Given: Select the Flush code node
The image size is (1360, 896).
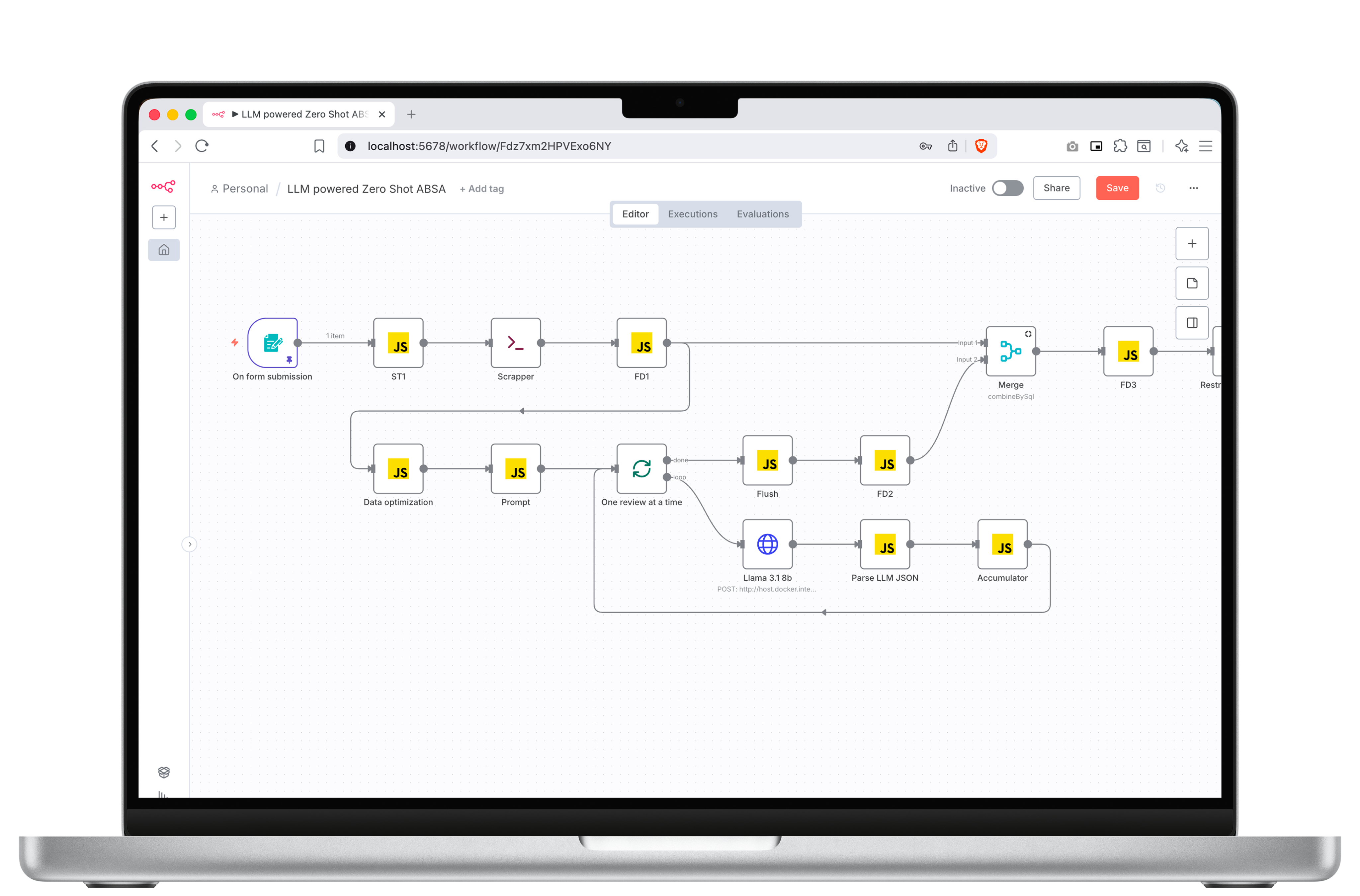Looking at the screenshot, I should pyautogui.click(x=767, y=460).
